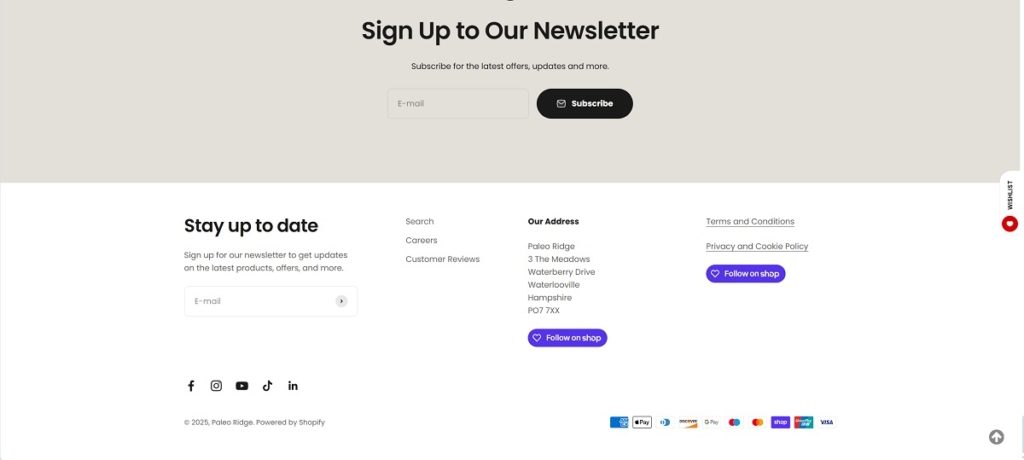1024x460 pixels.
Task: Focus the newsletter E-mail field beside Subscribe
Action: pos(457,104)
